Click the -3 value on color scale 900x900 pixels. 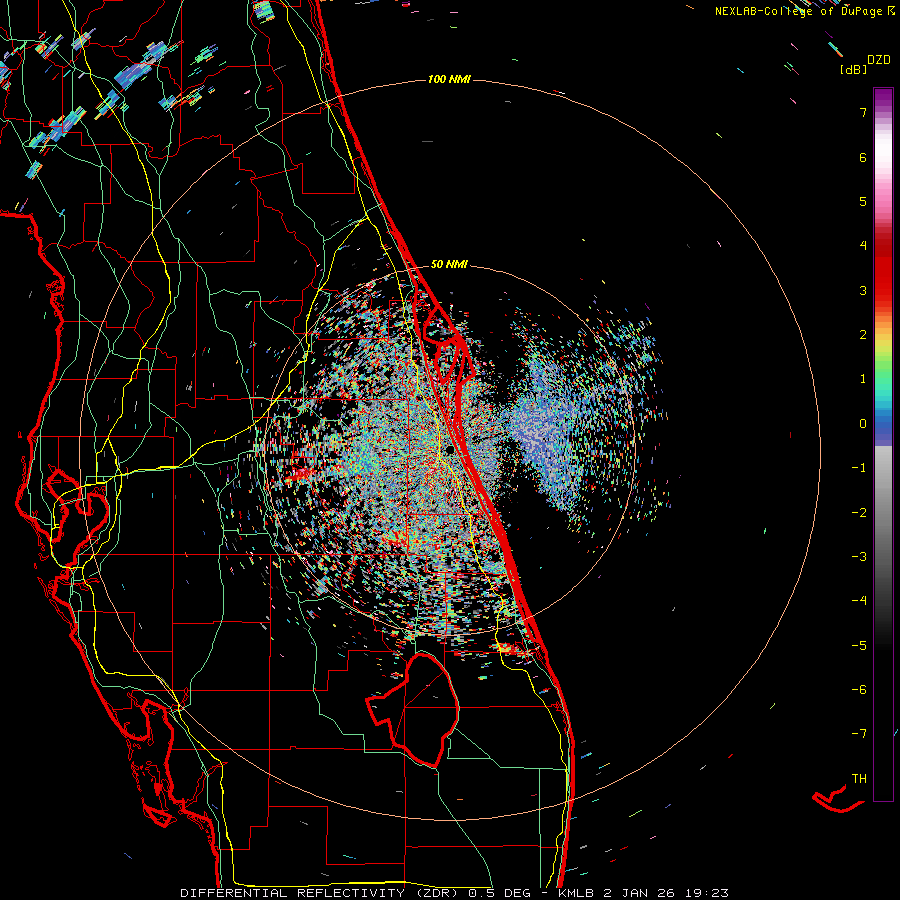click(859, 557)
